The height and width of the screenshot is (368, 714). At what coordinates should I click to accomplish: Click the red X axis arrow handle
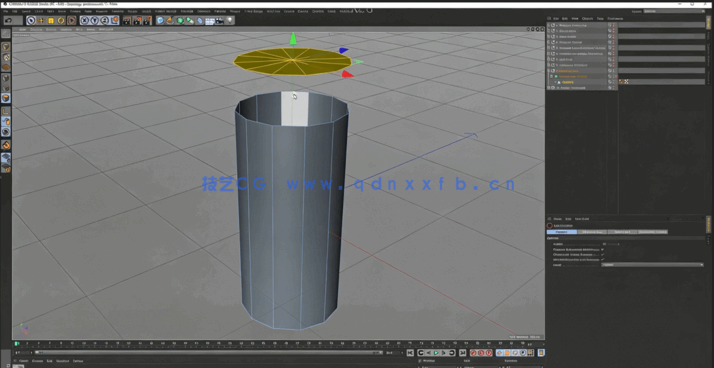tap(347, 74)
